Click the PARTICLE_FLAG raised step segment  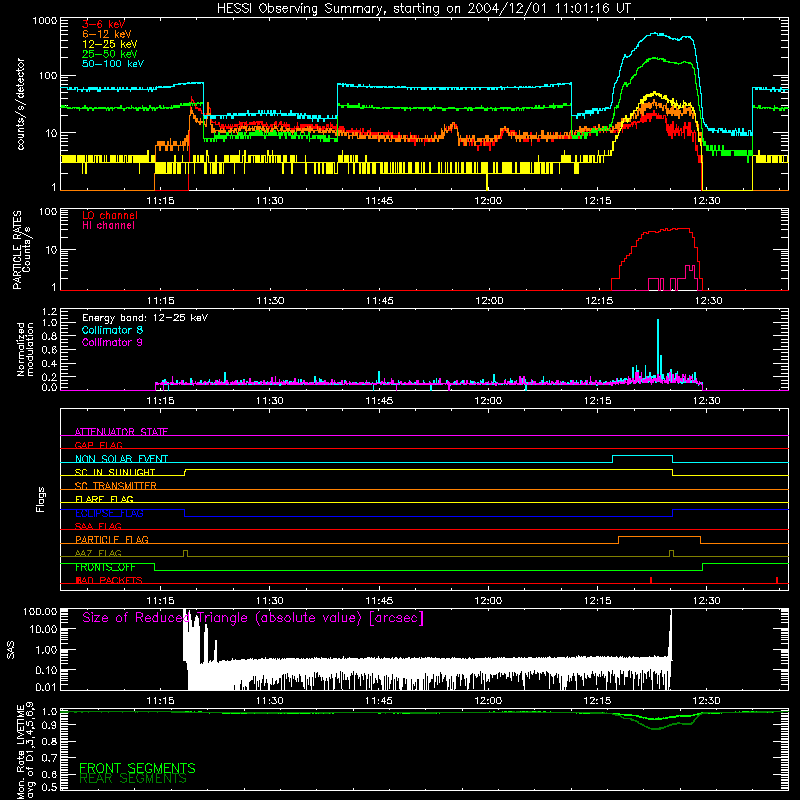pos(659,537)
